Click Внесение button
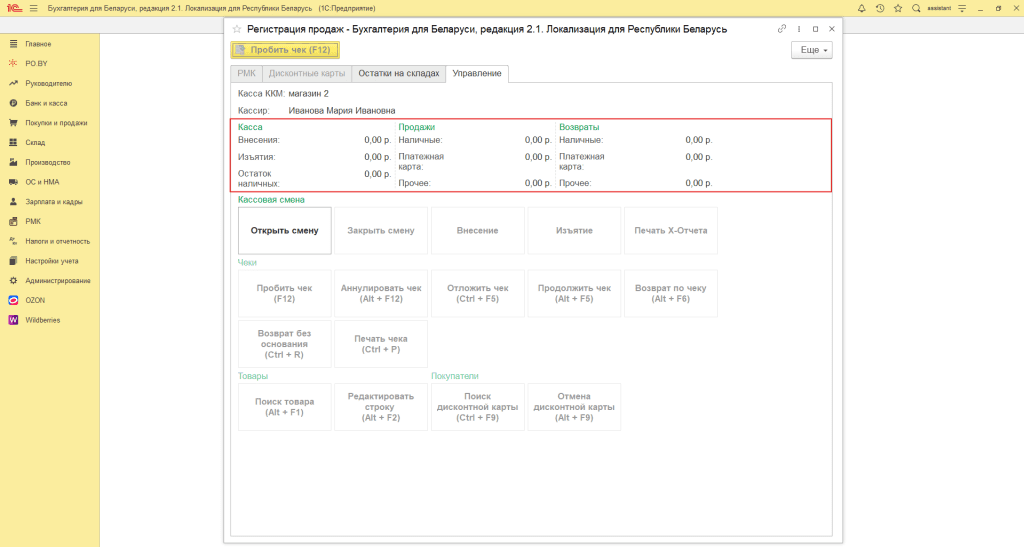Image resolution: width=1024 pixels, height=547 pixels. (477, 230)
